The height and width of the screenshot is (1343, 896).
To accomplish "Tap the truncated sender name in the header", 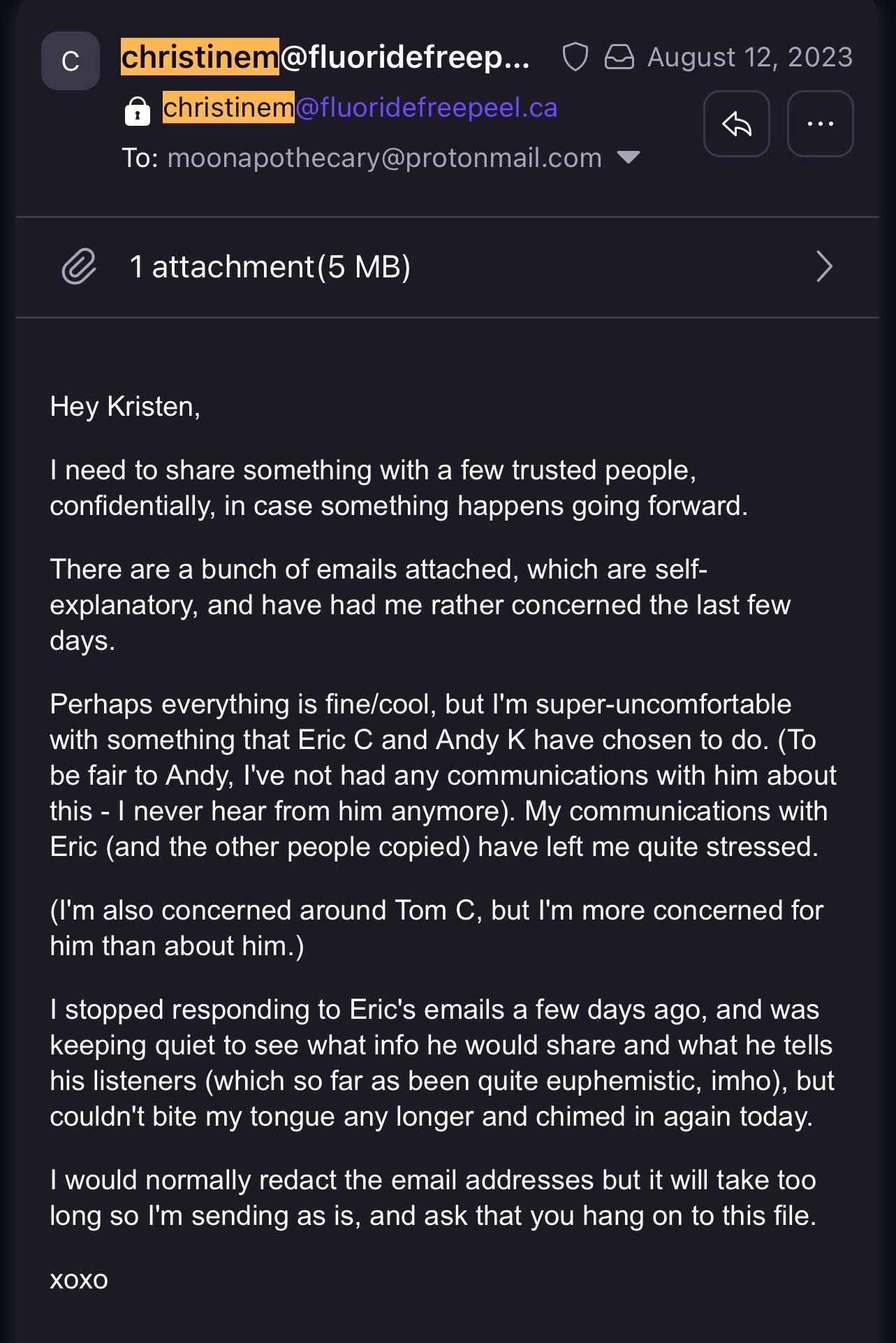I will [325, 57].
